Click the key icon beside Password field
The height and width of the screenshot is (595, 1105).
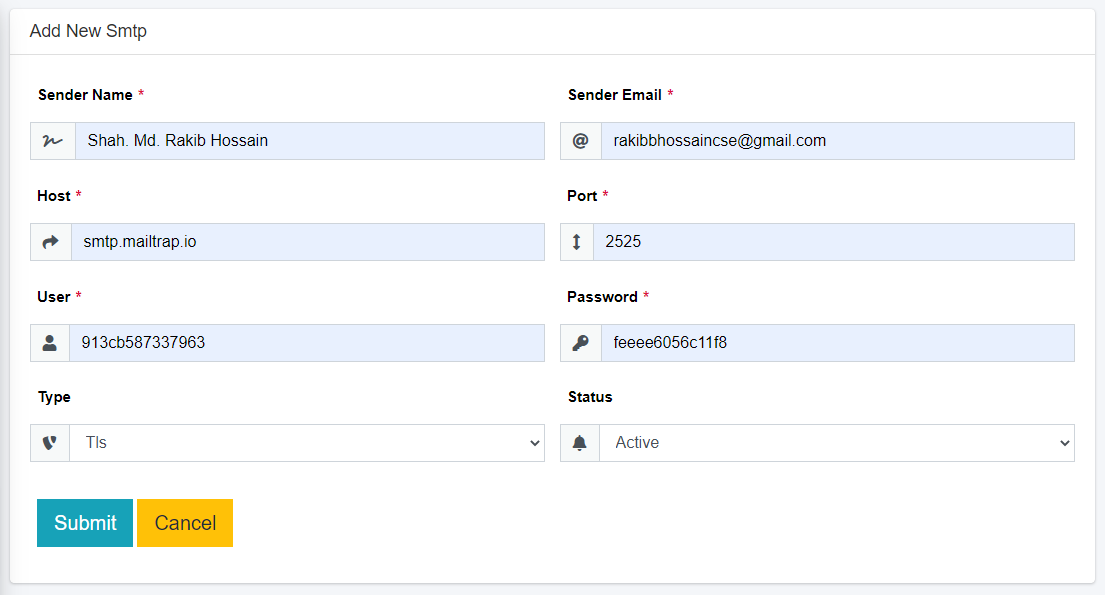click(580, 343)
